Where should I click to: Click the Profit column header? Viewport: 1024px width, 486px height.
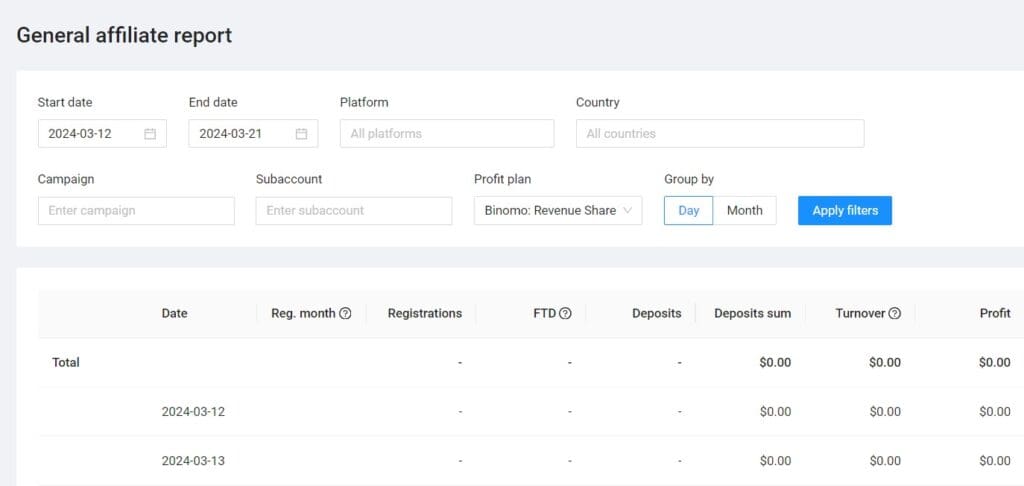[x=995, y=314]
